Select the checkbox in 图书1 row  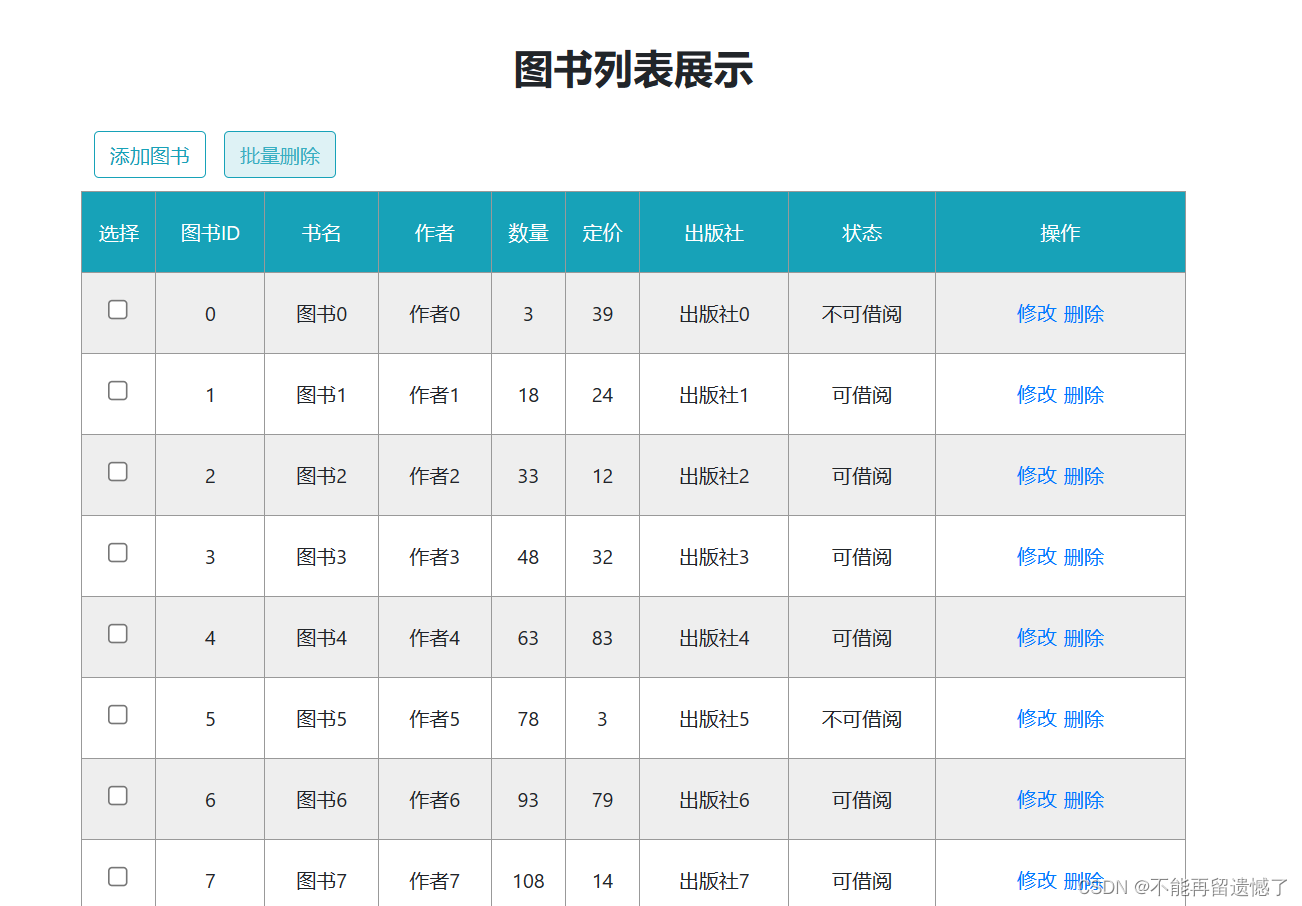[118, 391]
